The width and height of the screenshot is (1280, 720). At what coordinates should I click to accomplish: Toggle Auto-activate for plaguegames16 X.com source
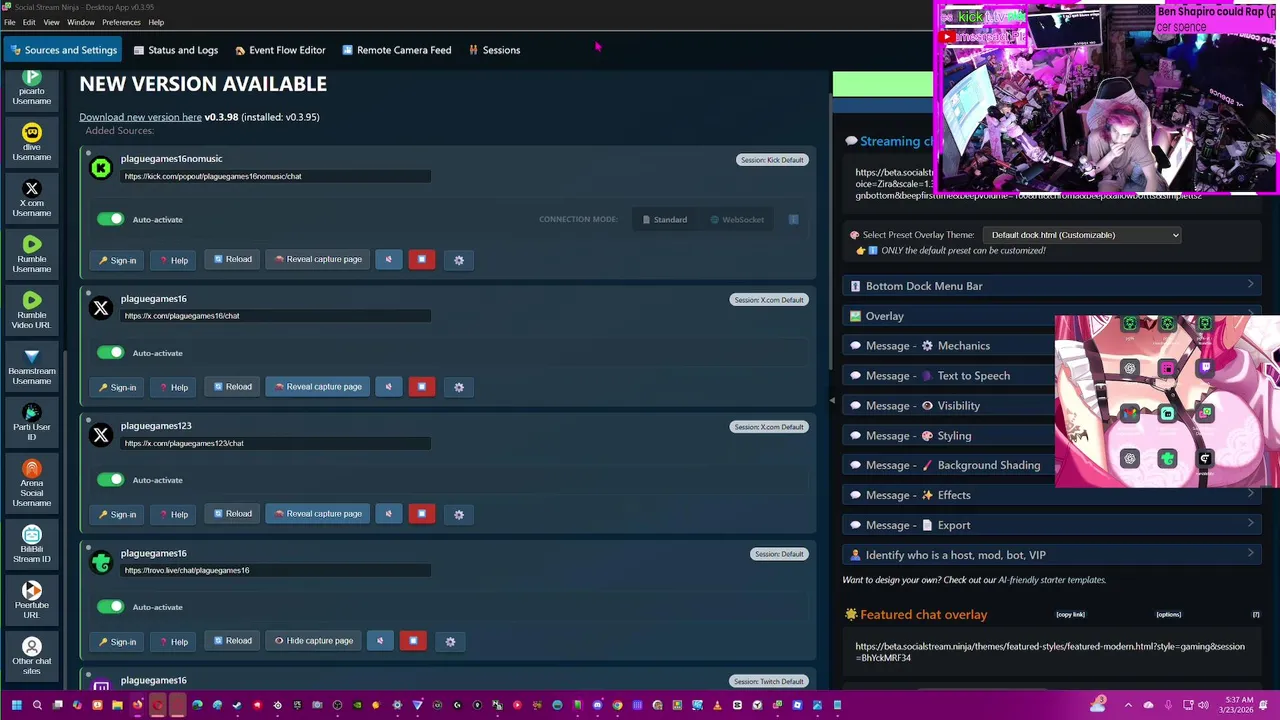[110, 352]
